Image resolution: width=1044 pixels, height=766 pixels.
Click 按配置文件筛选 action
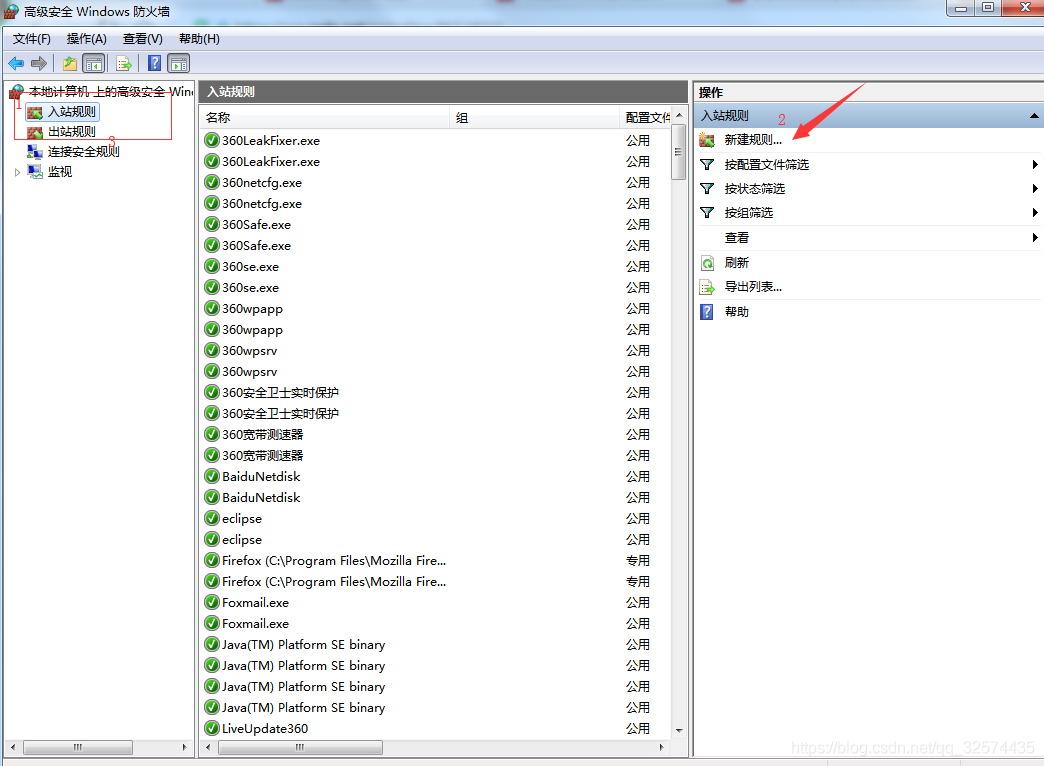pos(766,165)
